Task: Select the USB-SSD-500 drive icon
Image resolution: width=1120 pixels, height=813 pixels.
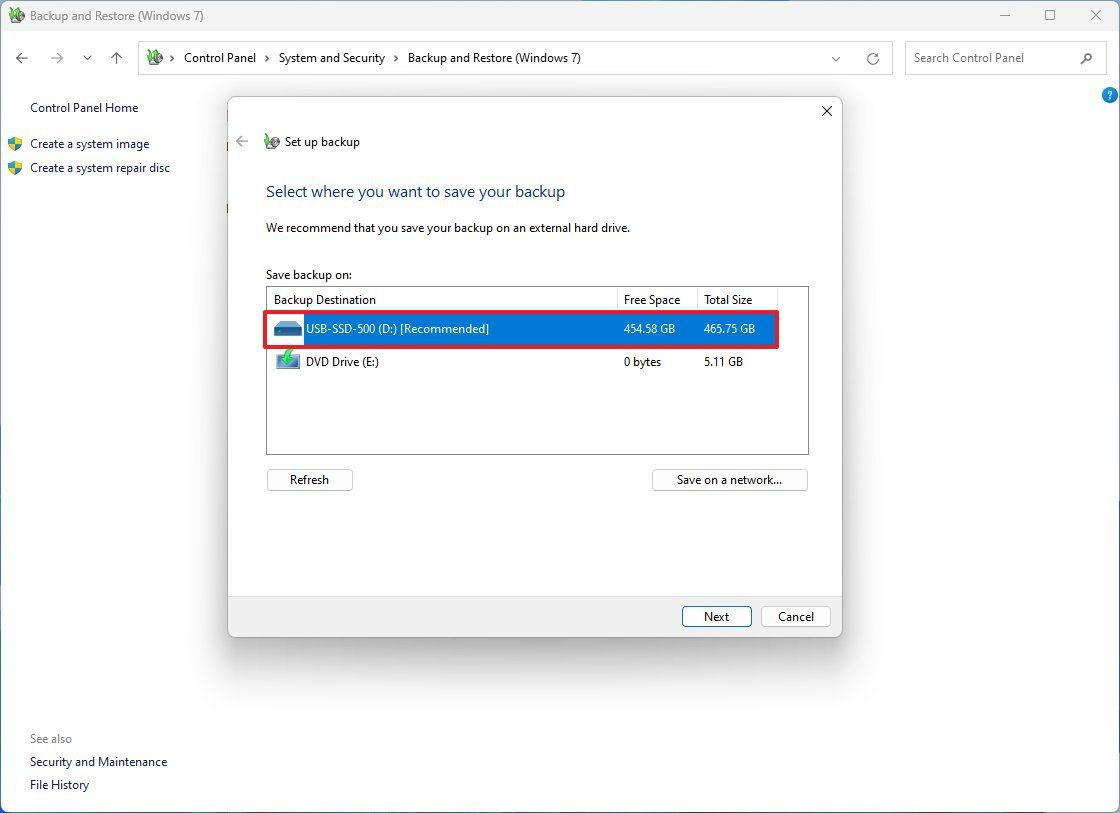Action: click(287, 328)
